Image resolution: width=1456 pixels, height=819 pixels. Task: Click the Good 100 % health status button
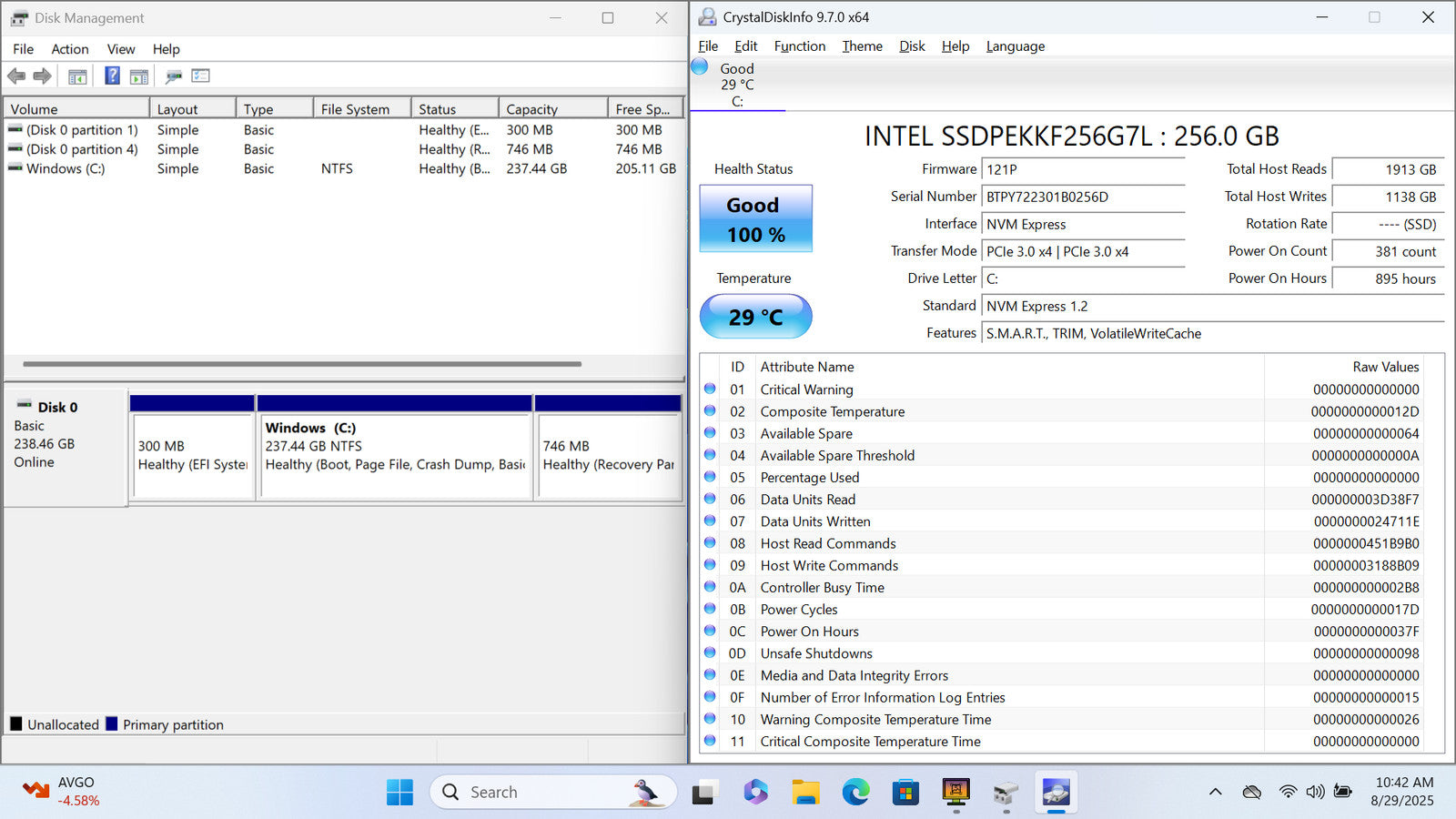[x=755, y=218]
